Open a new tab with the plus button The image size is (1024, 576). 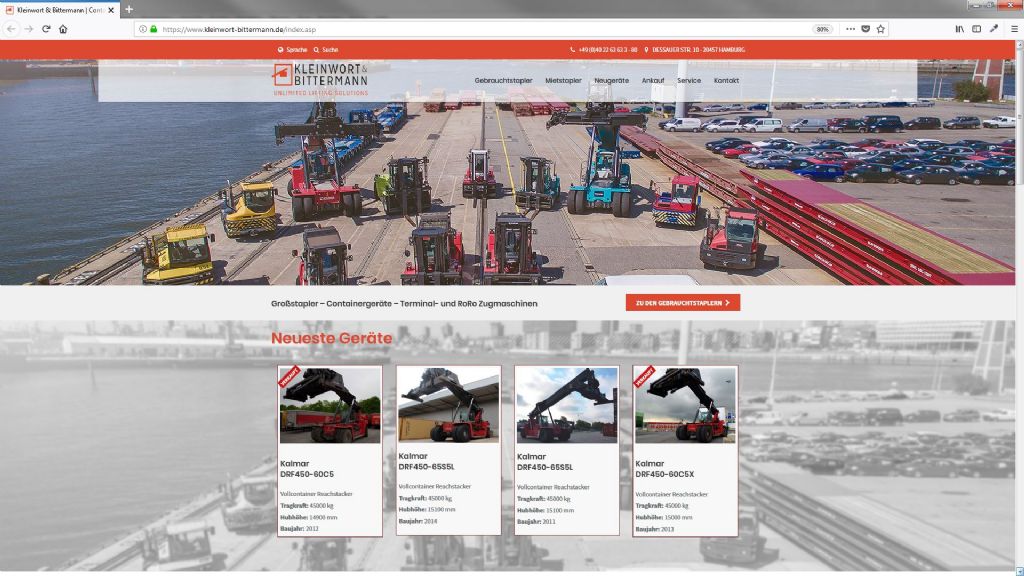click(x=129, y=9)
